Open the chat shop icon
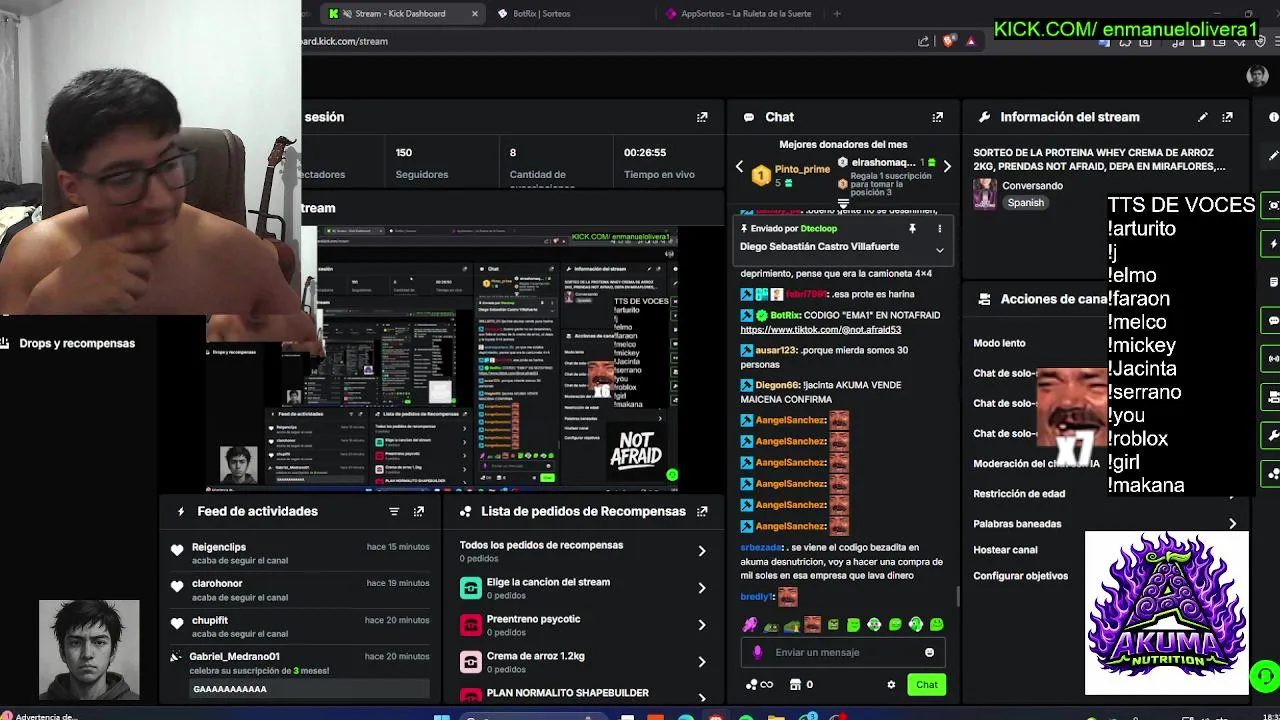The width and height of the screenshot is (1280, 720). pos(795,685)
